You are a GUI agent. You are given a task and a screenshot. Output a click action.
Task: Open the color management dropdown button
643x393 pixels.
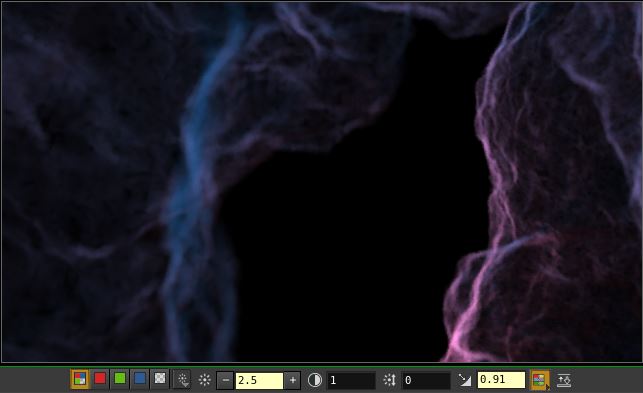point(540,380)
